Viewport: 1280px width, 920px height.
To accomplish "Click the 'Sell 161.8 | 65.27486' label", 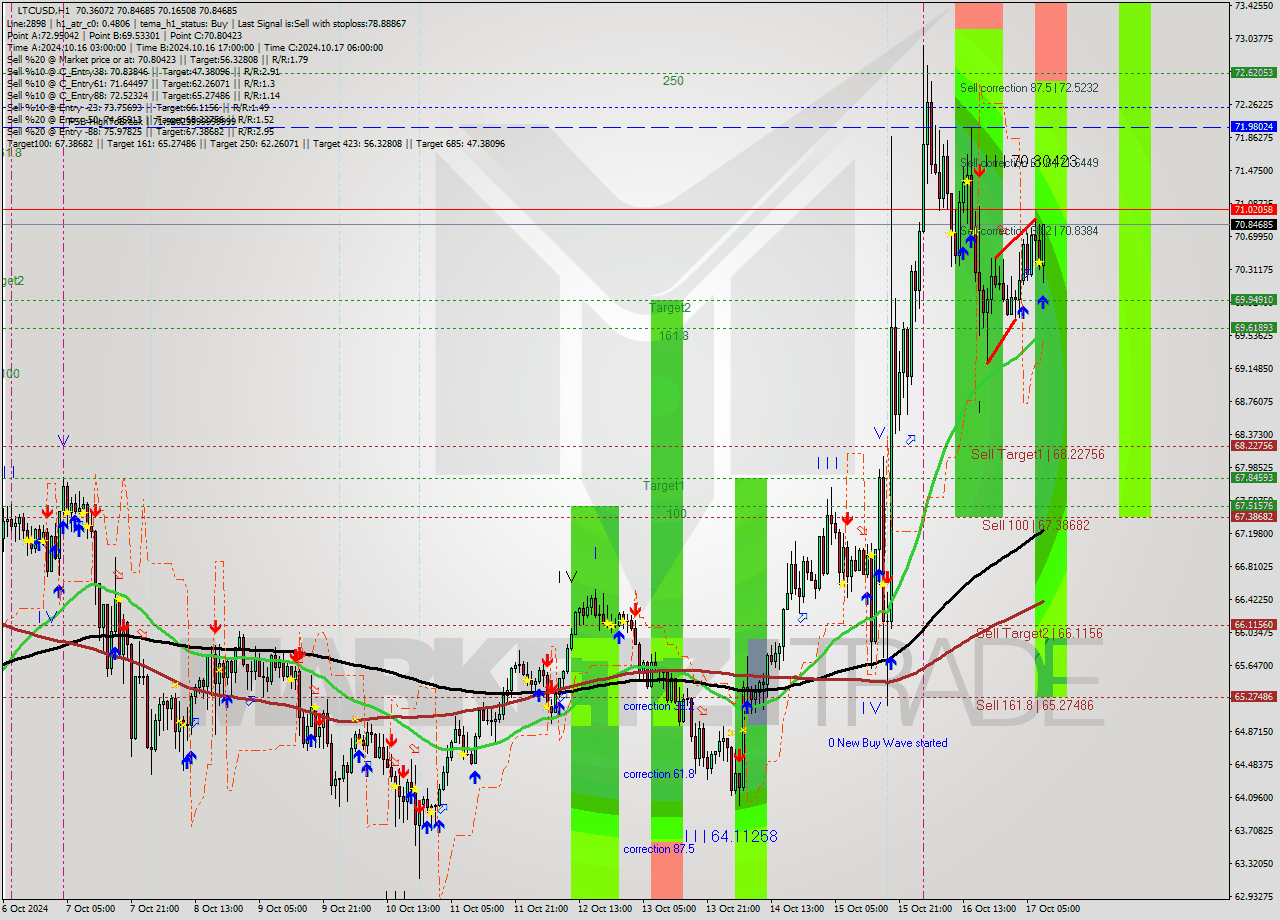I will 1034,705.
